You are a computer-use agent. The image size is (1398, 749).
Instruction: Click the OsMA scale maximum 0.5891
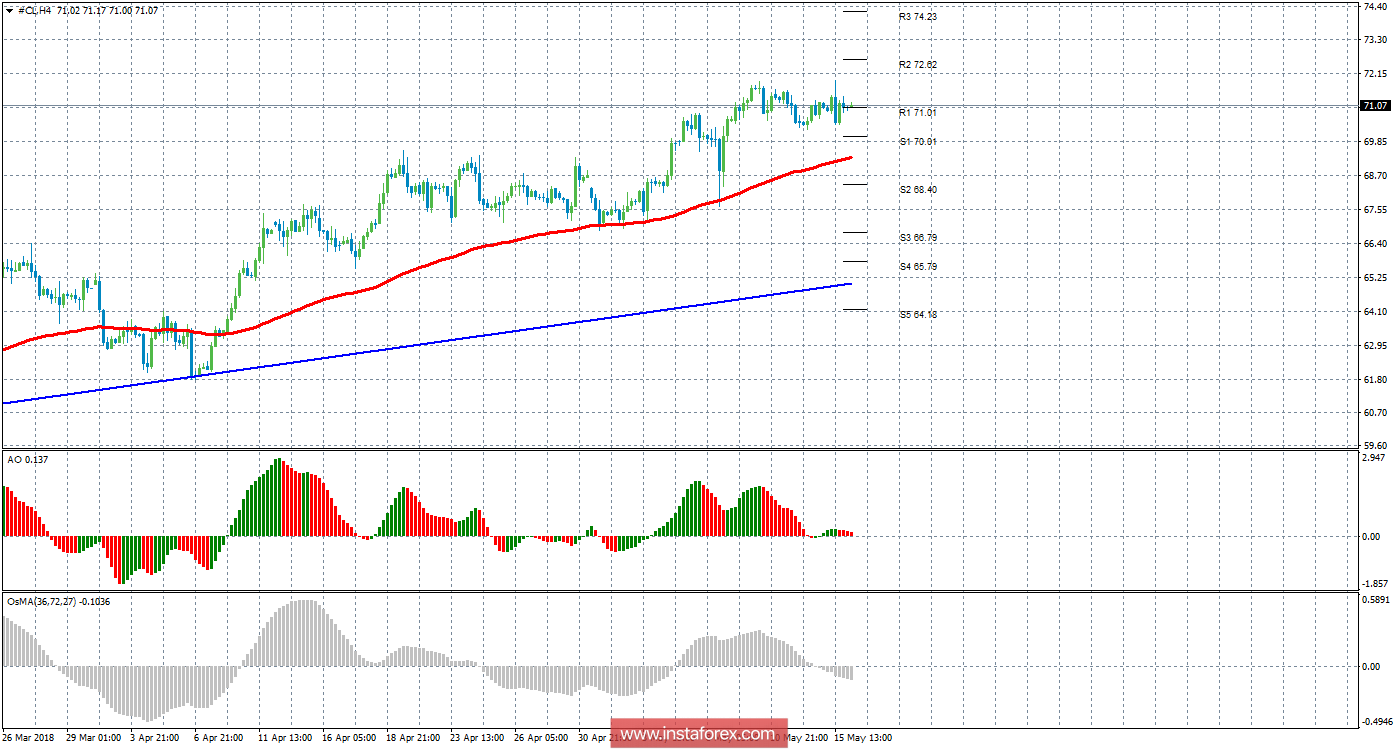pyautogui.click(x=1375, y=601)
